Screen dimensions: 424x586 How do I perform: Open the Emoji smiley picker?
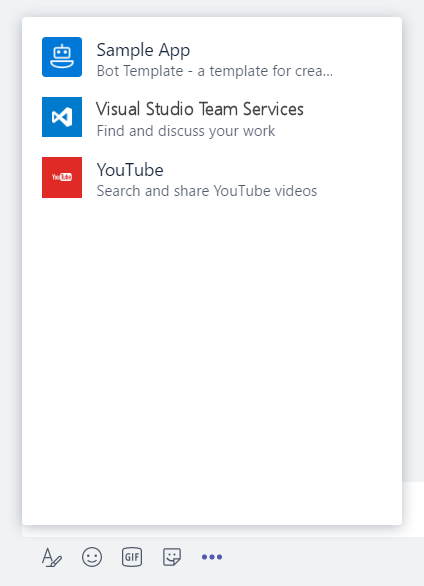(x=92, y=557)
